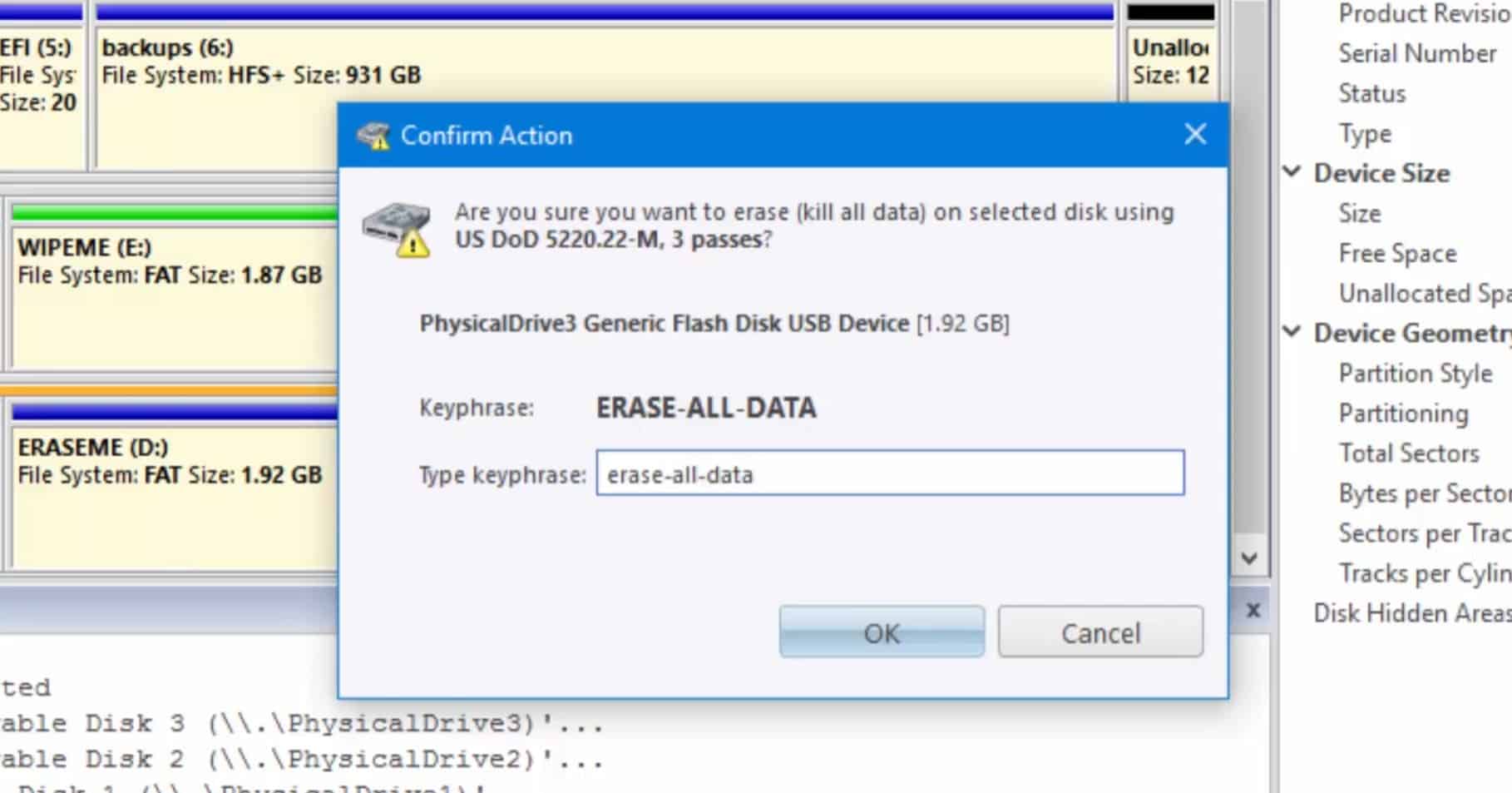Click the disk view scroll down arrow
Viewport: 1512px width, 793px height.
click(1249, 558)
